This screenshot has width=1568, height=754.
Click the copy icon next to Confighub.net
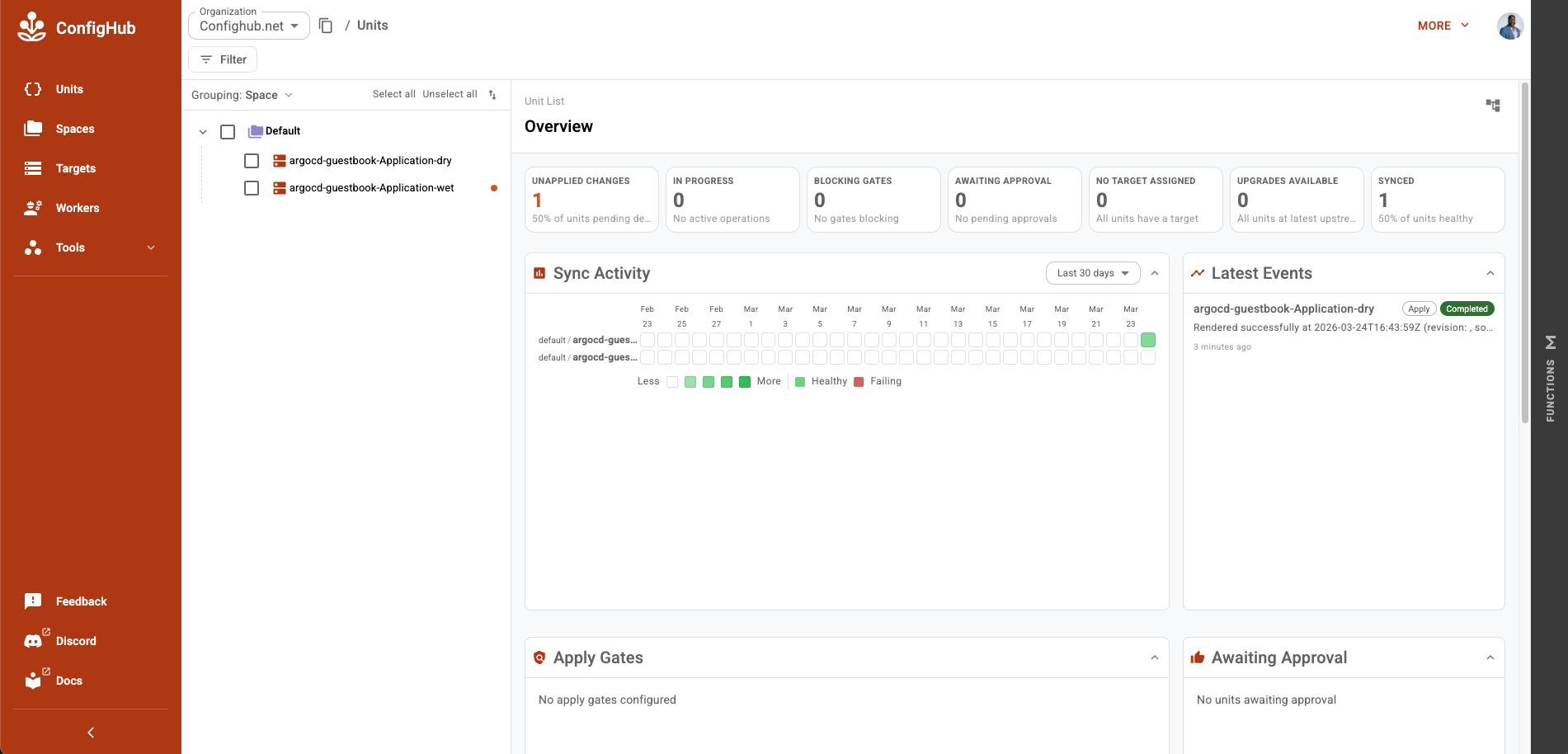326,26
